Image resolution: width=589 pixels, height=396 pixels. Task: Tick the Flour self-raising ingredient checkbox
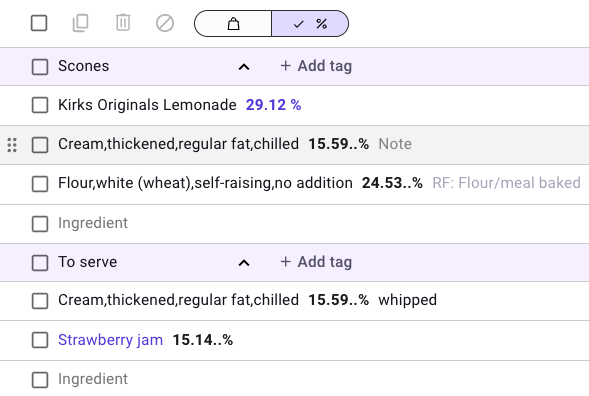click(40, 184)
